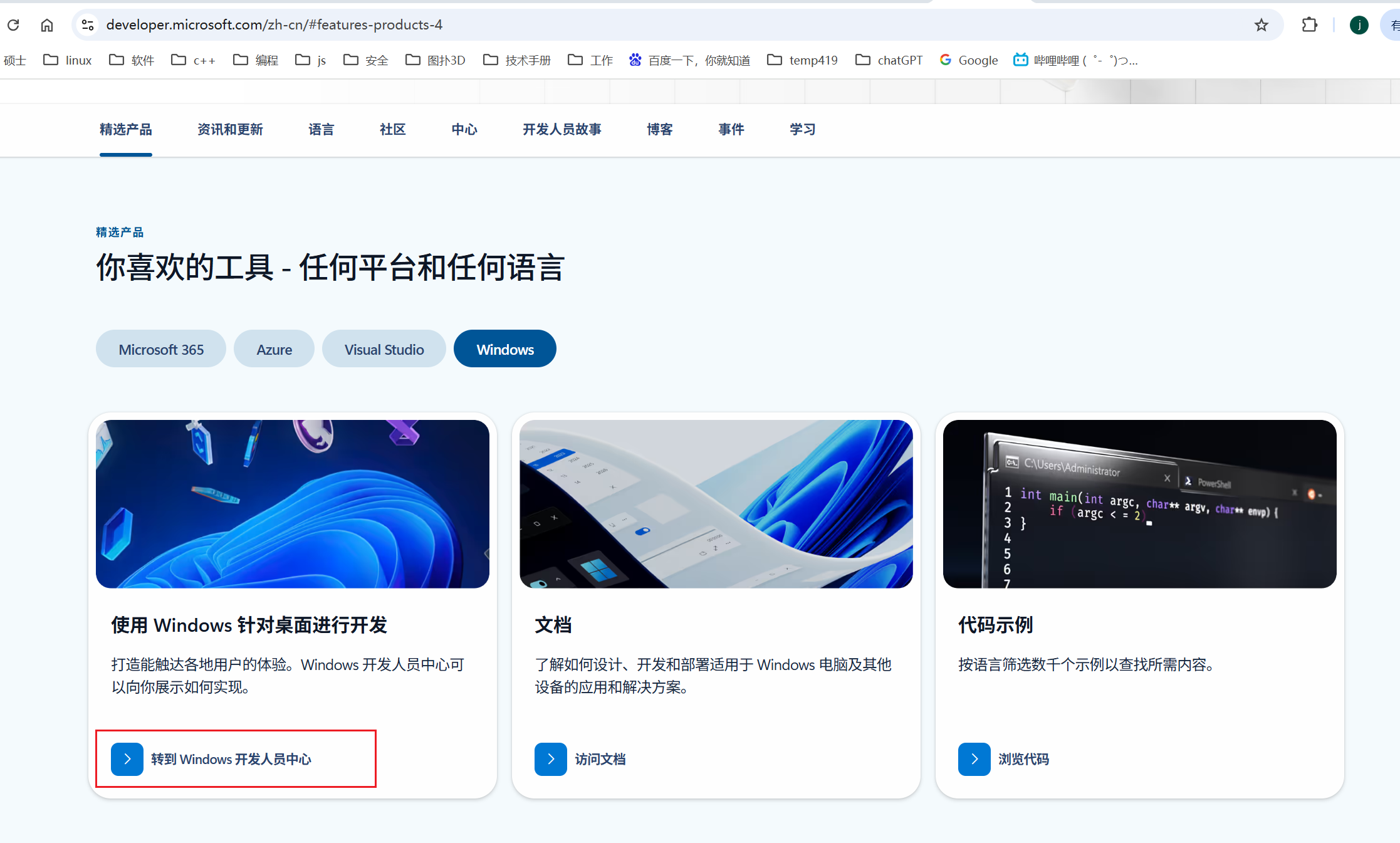Select the 中心 navigation tab
Image resolution: width=1400 pixels, height=843 pixels.
pos(464,130)
